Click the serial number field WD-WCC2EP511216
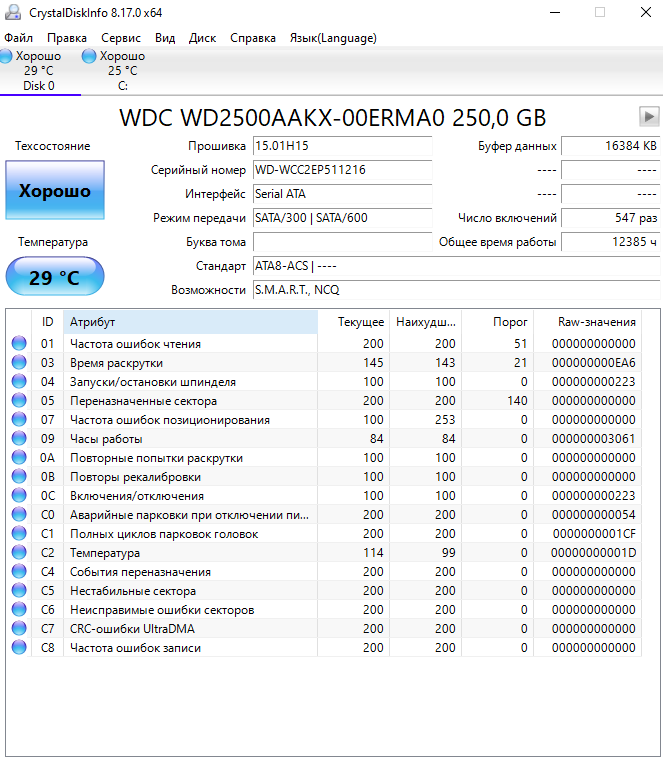663x763 pixels. point(342,170)
